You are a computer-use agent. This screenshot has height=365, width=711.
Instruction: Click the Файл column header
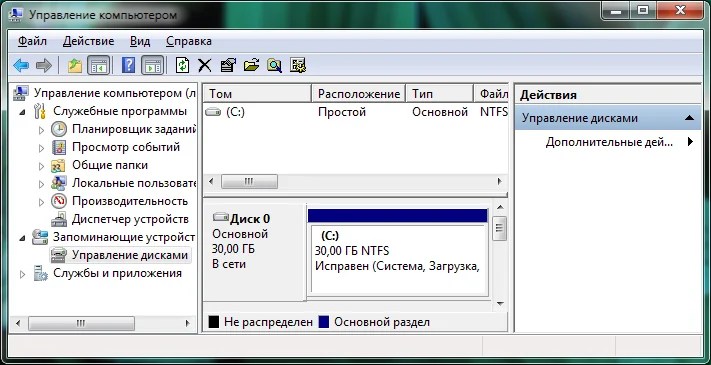pyautogui.click(x=492, y=94)
